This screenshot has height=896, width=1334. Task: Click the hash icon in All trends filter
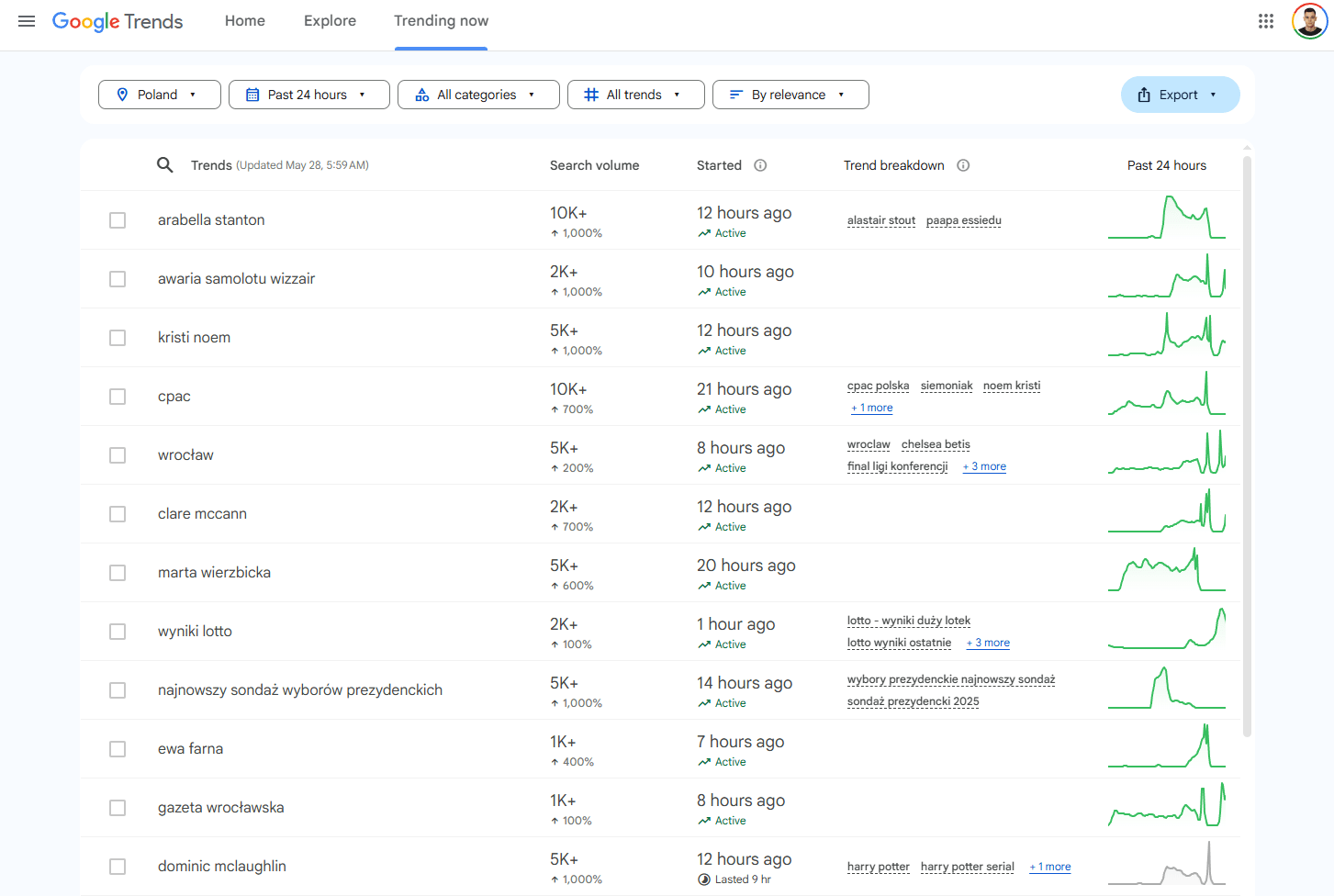(591, 95)
